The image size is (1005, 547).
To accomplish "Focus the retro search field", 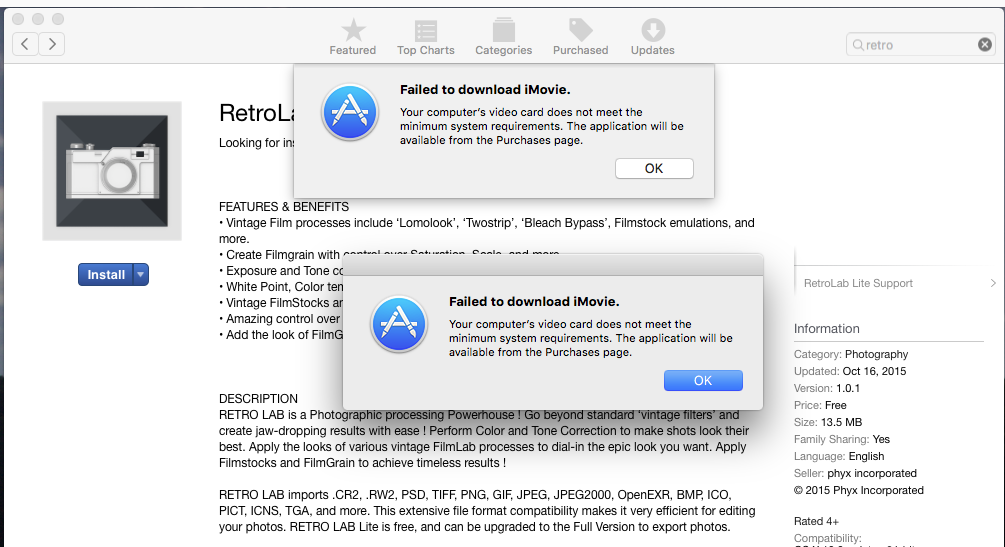I will 920,44.
